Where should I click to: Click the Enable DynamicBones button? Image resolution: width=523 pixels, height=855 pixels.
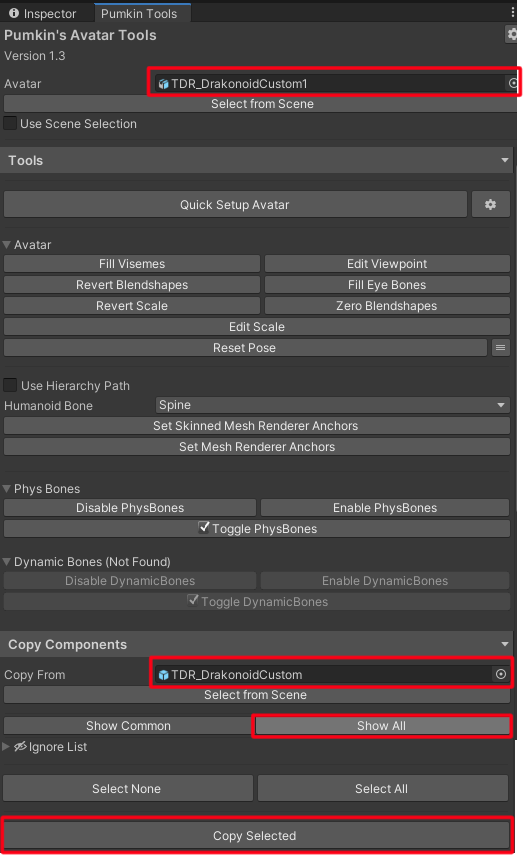tap(385, 581)
